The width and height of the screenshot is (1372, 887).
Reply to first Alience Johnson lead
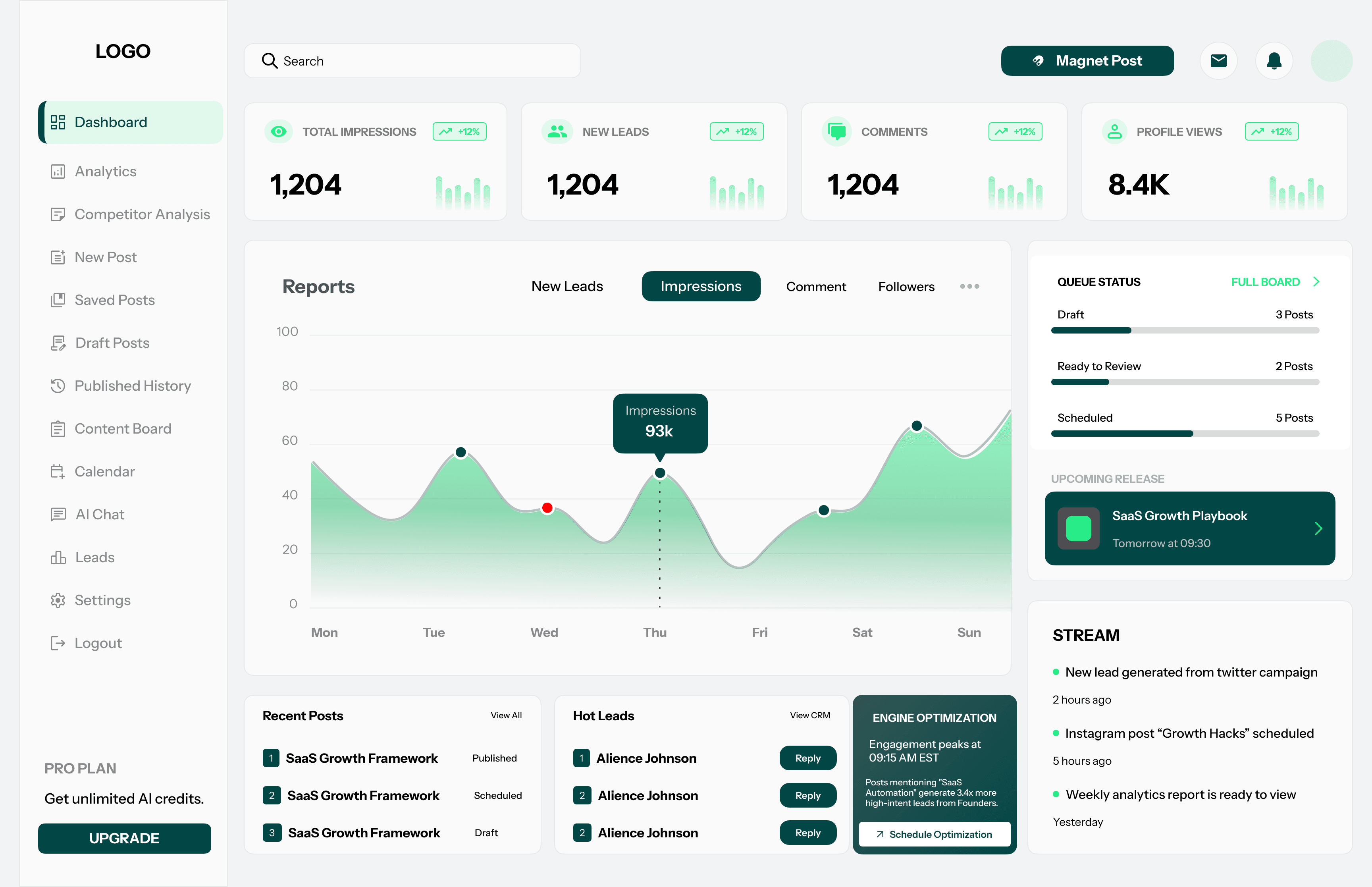[808, 758]
